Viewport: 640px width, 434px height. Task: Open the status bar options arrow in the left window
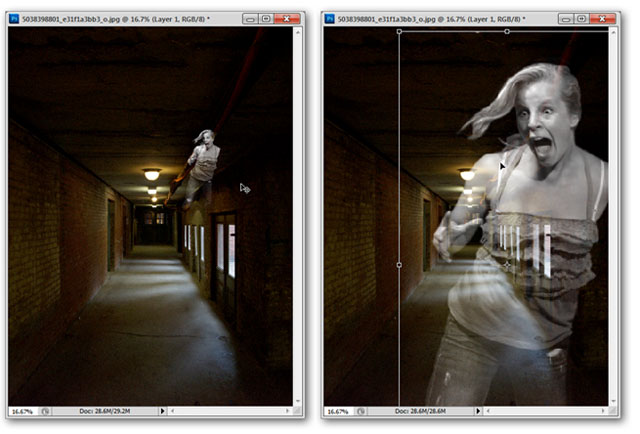pyautogui.click(x=162, y=411)
